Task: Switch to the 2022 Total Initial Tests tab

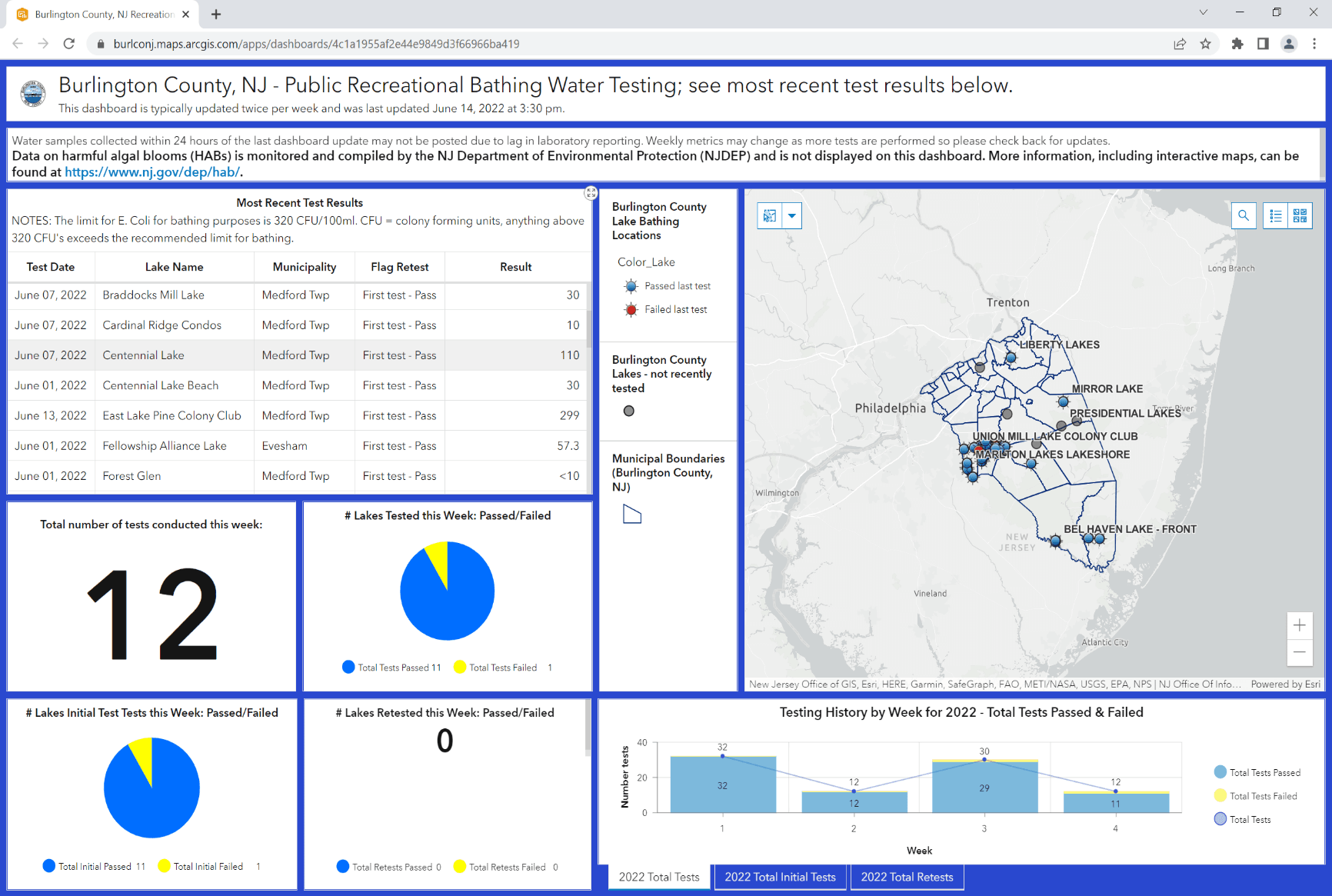Action: pyautogui.click(x=780, y=877)
